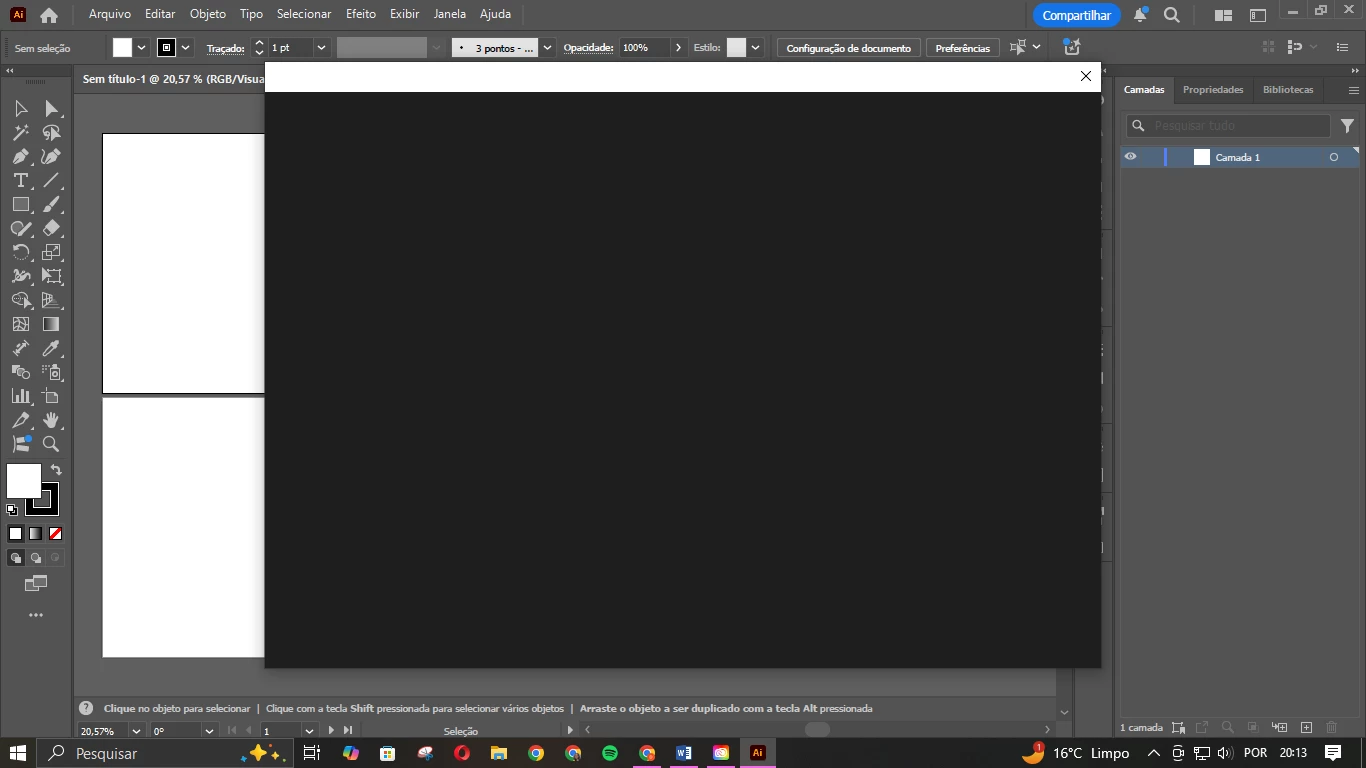Select the Eraser tool
The height and width of the screenshot is (768, 1366).
[x=52, y=228]
